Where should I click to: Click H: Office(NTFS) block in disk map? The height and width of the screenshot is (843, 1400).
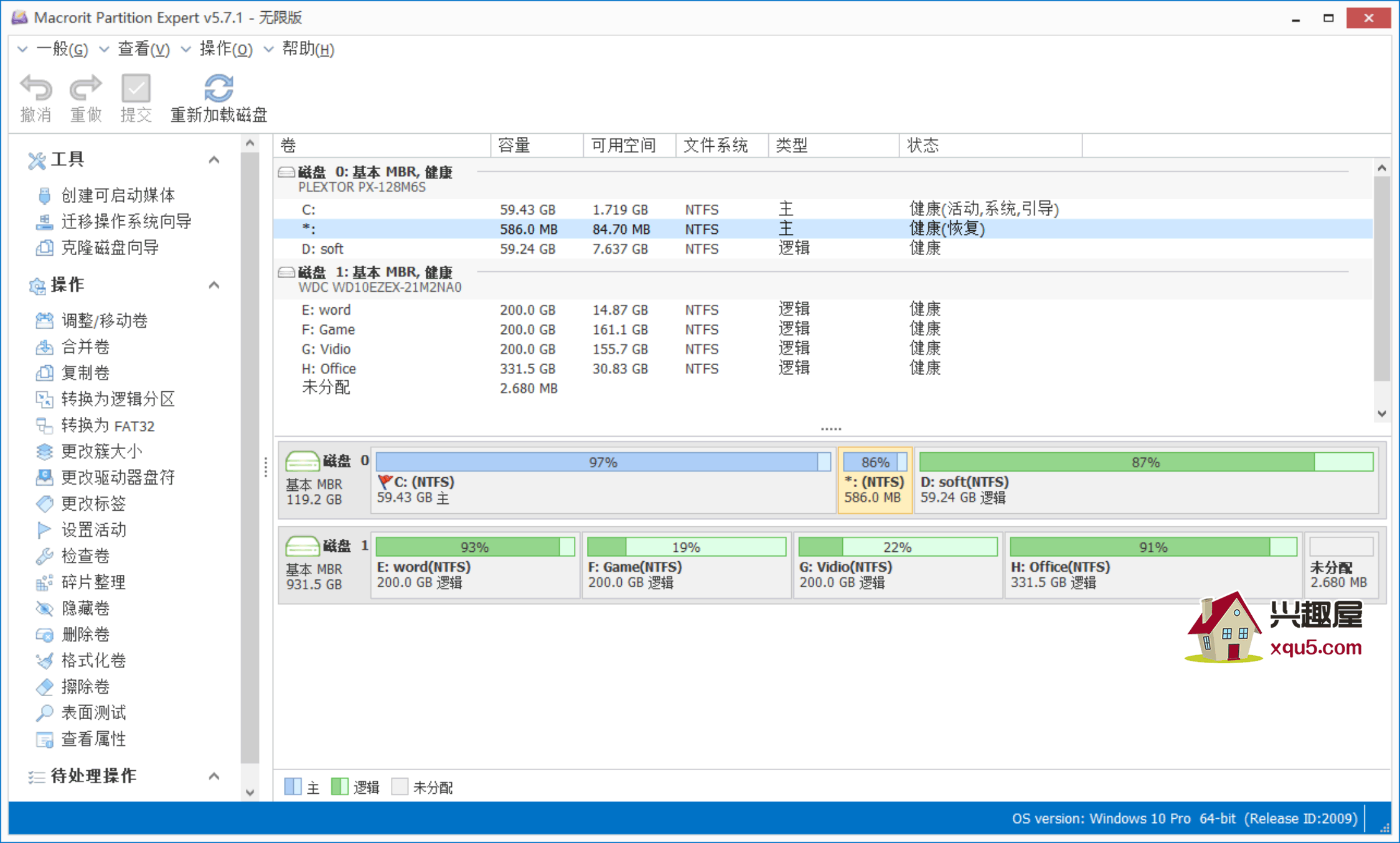click(1153, 565)
